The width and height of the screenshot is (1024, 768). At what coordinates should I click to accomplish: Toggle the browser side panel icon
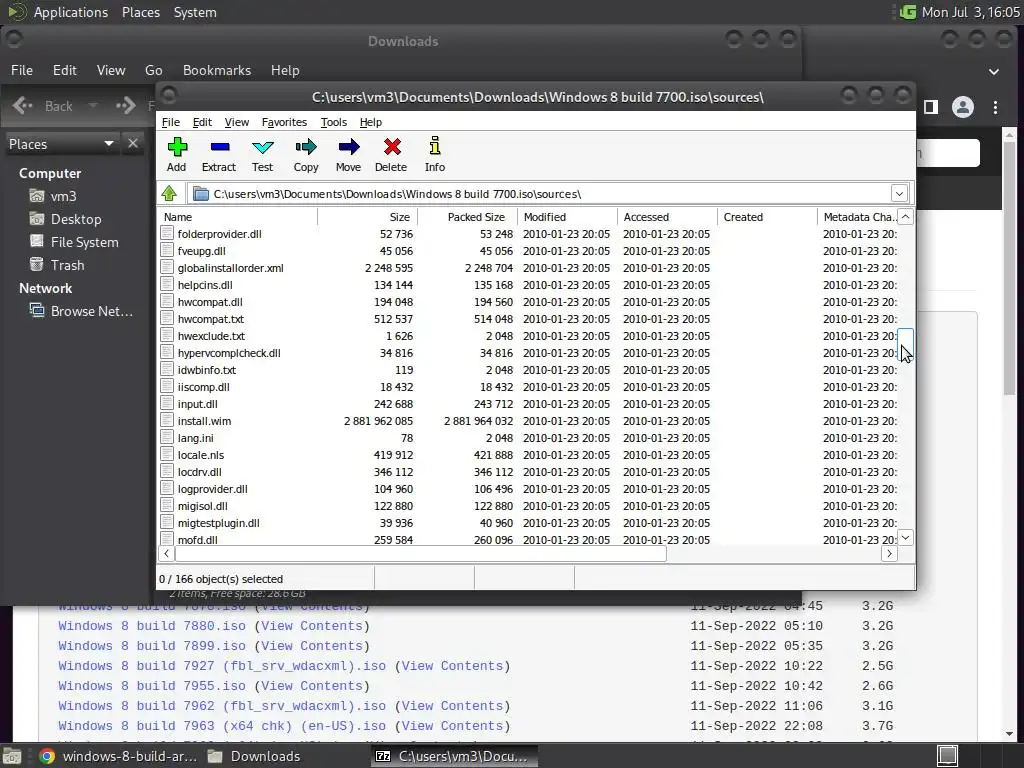pyautogui.click(x=930, y=107)
